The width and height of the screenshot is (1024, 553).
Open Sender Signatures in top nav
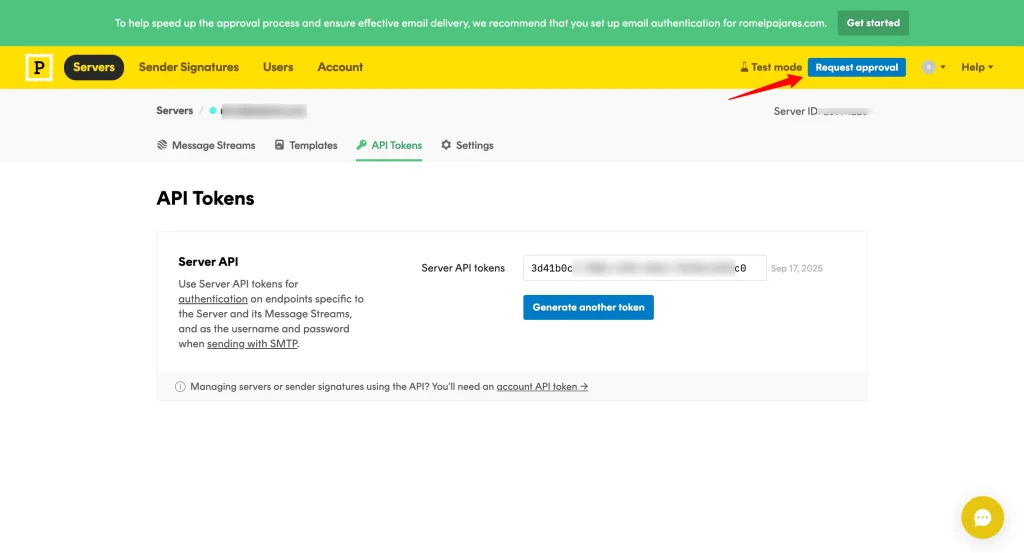click(188, 67)
